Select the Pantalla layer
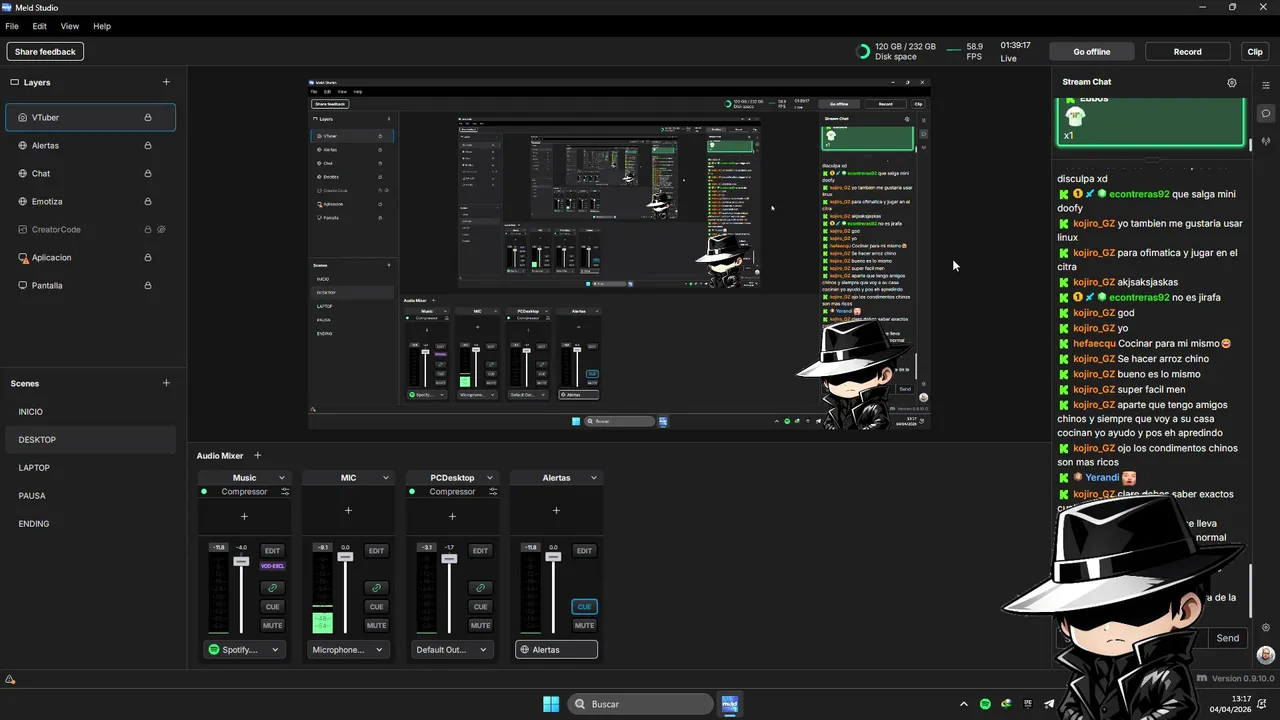This screenshot has width=1280, height=720. [90, 285]
